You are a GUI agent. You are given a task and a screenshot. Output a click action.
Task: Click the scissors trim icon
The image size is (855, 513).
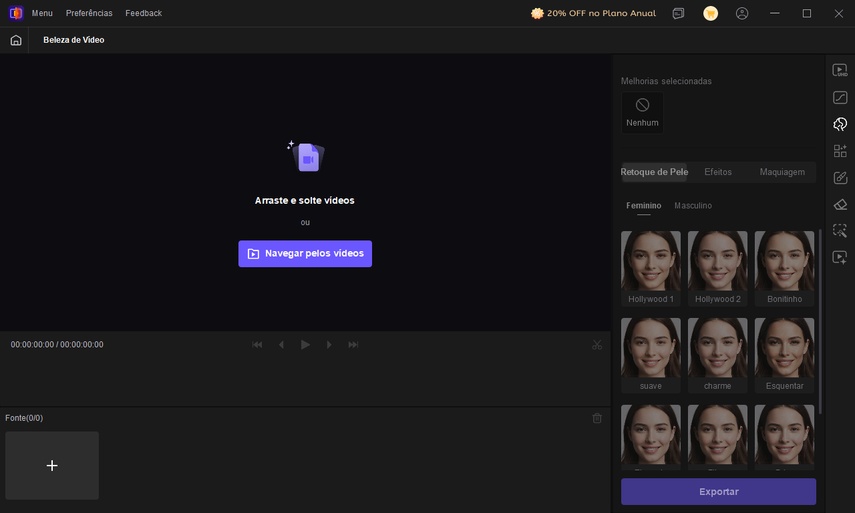click(597, 345)
